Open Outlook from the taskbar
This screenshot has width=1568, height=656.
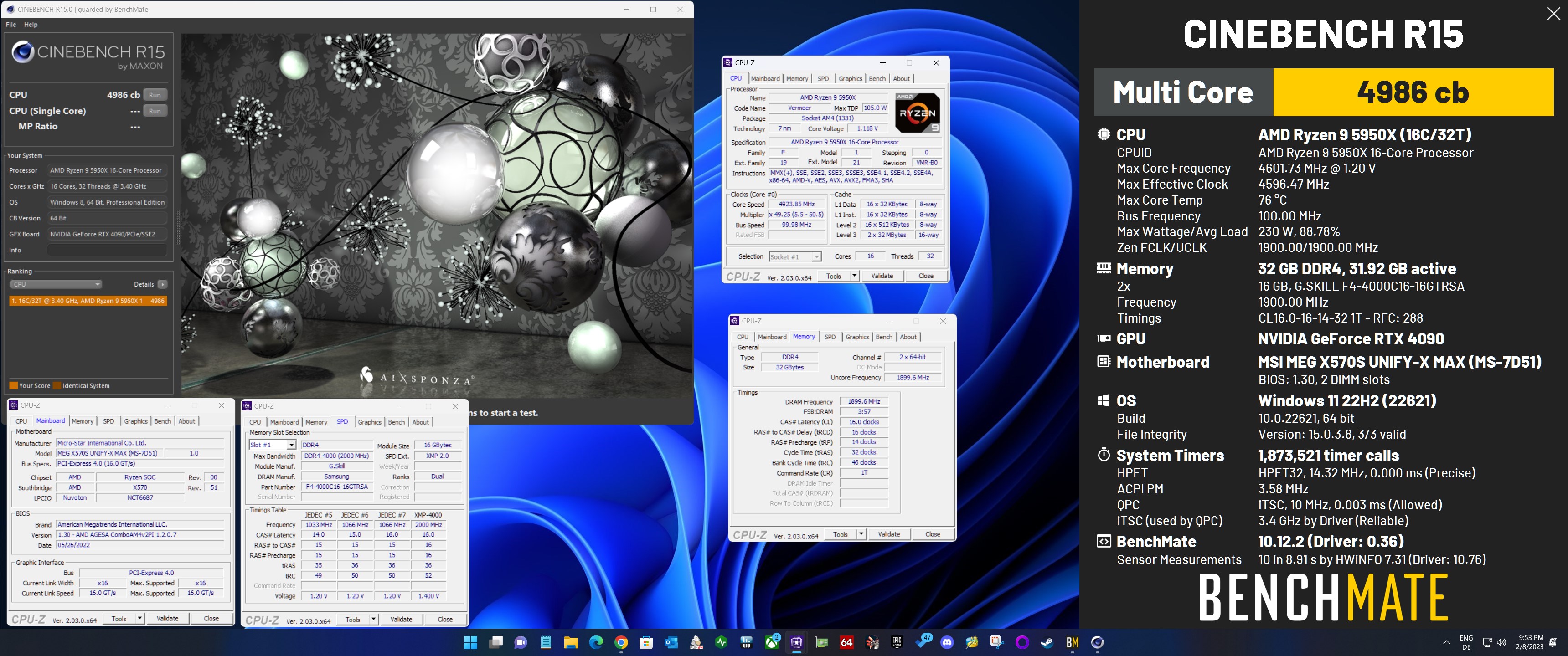(671, 642)
